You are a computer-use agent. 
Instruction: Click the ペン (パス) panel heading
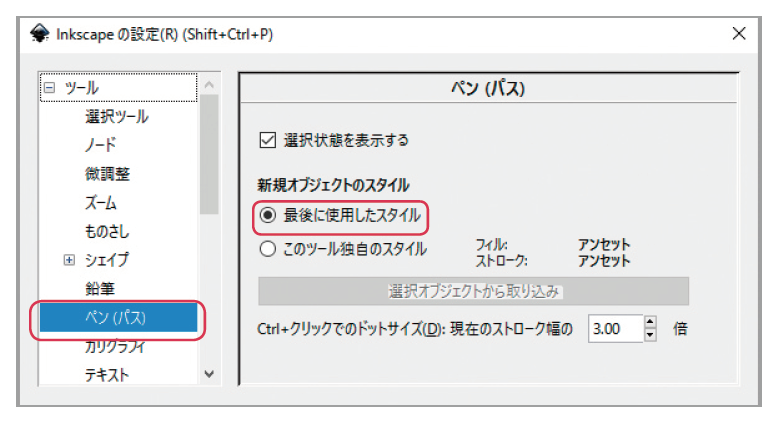coord(488,89)
